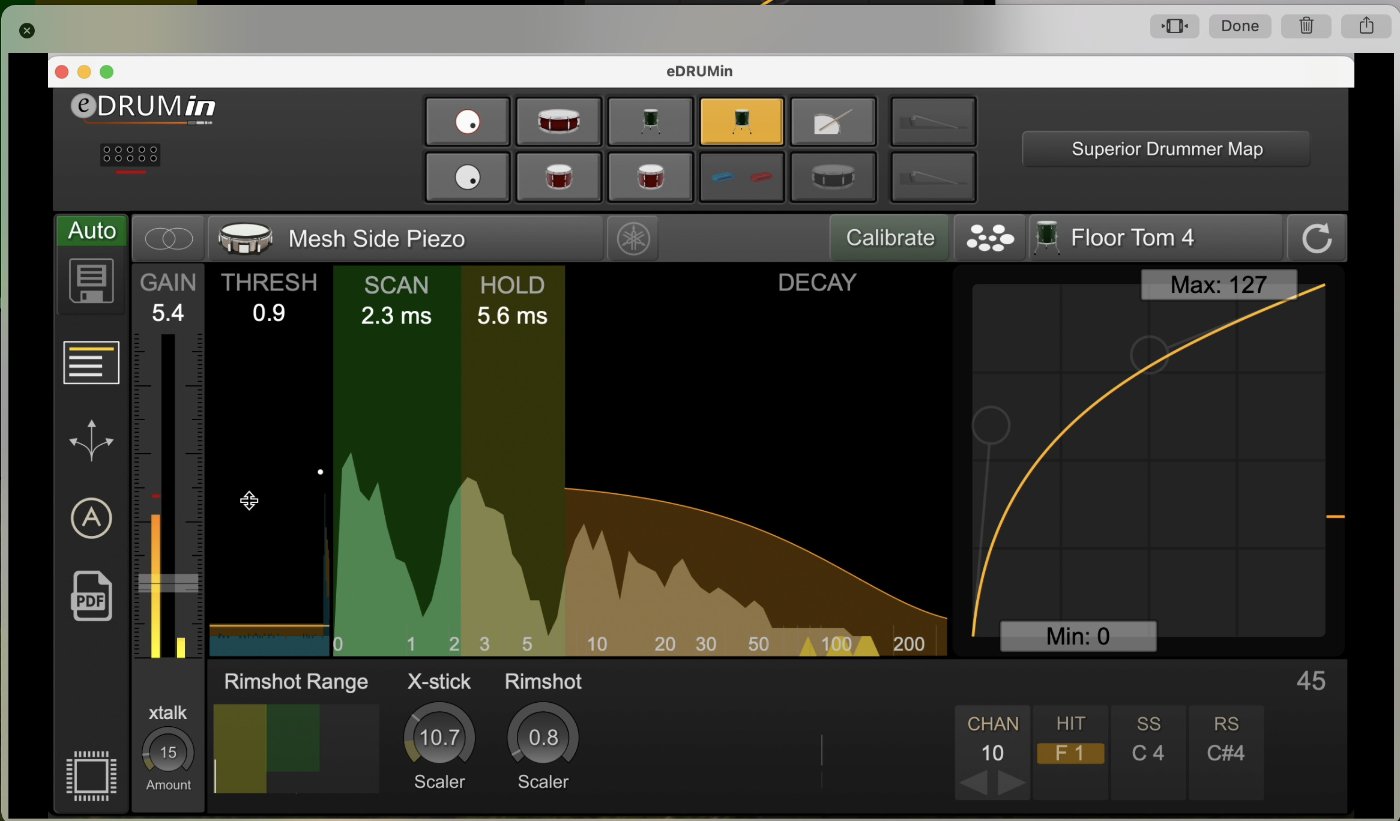The width and height of the screenshot is (1400, 821).
Task: Click the lower-left velocity curve control handle
Action: point(991,425)
